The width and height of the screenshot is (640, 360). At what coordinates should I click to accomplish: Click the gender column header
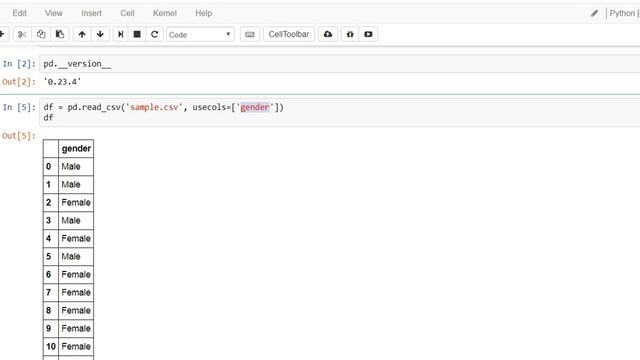[76, 149]
